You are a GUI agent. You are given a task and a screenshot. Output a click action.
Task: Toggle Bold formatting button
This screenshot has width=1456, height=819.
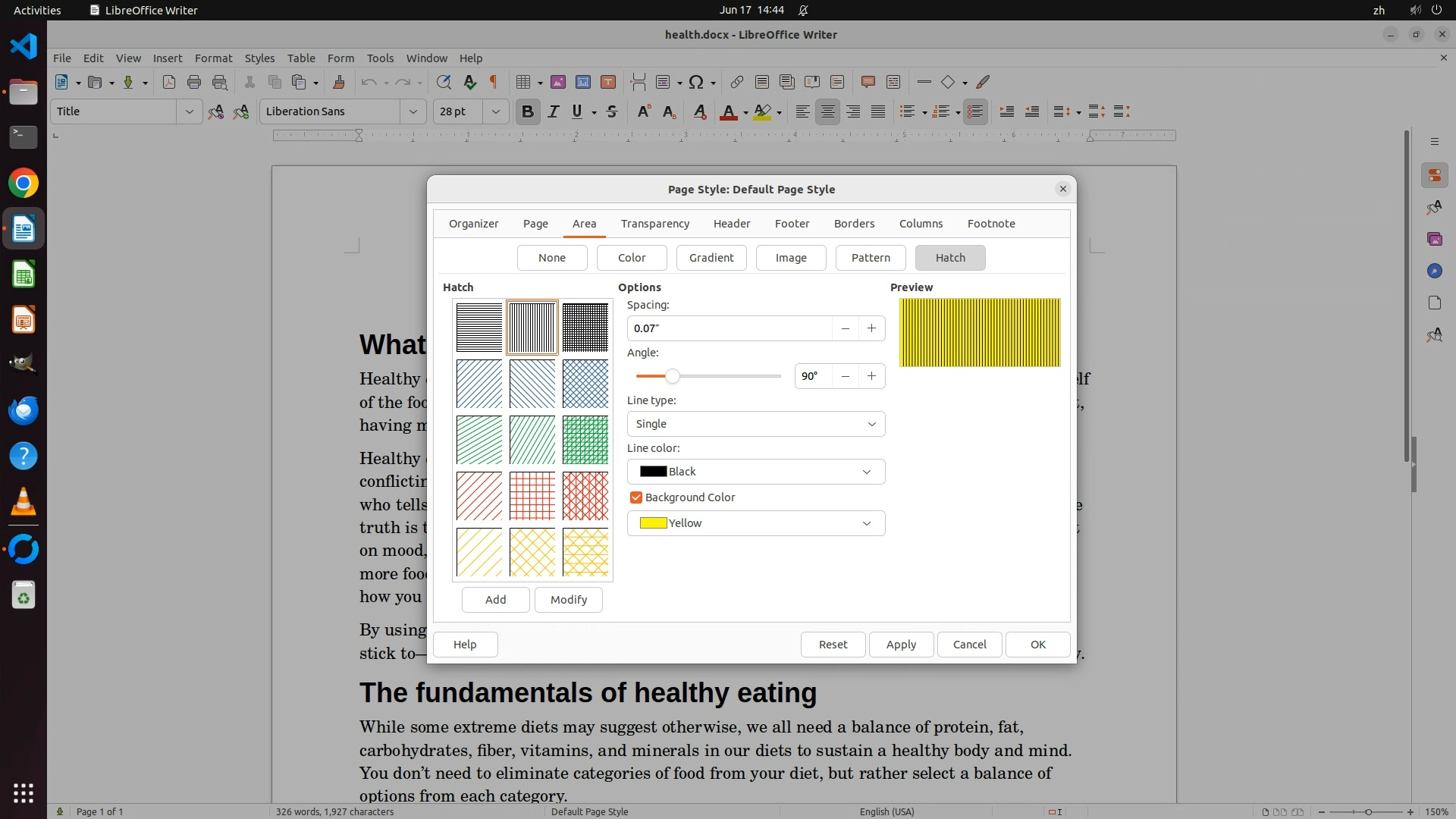[528, 111]
